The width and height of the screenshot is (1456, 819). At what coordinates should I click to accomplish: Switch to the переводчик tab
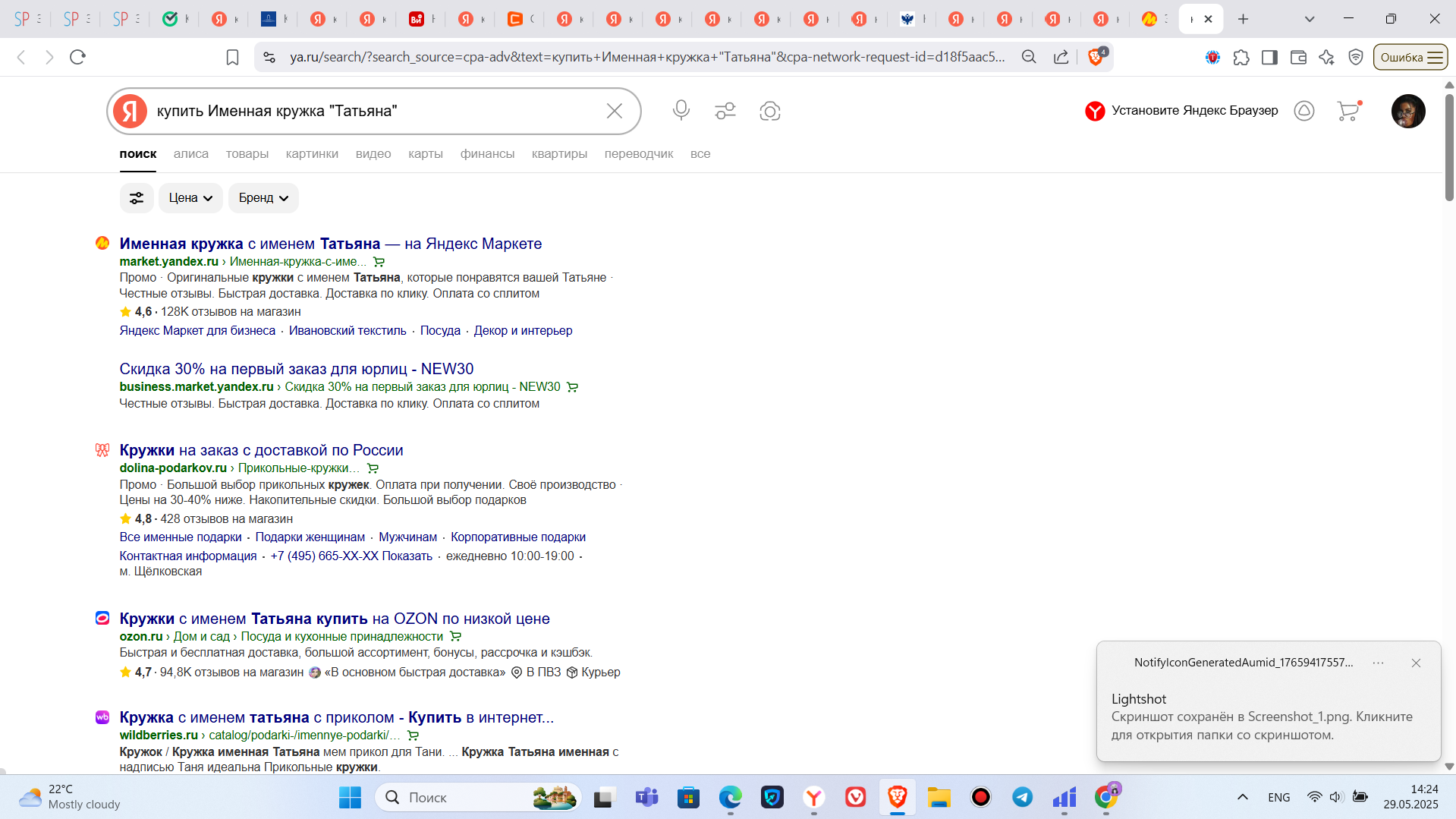click(x=639, y=153)
